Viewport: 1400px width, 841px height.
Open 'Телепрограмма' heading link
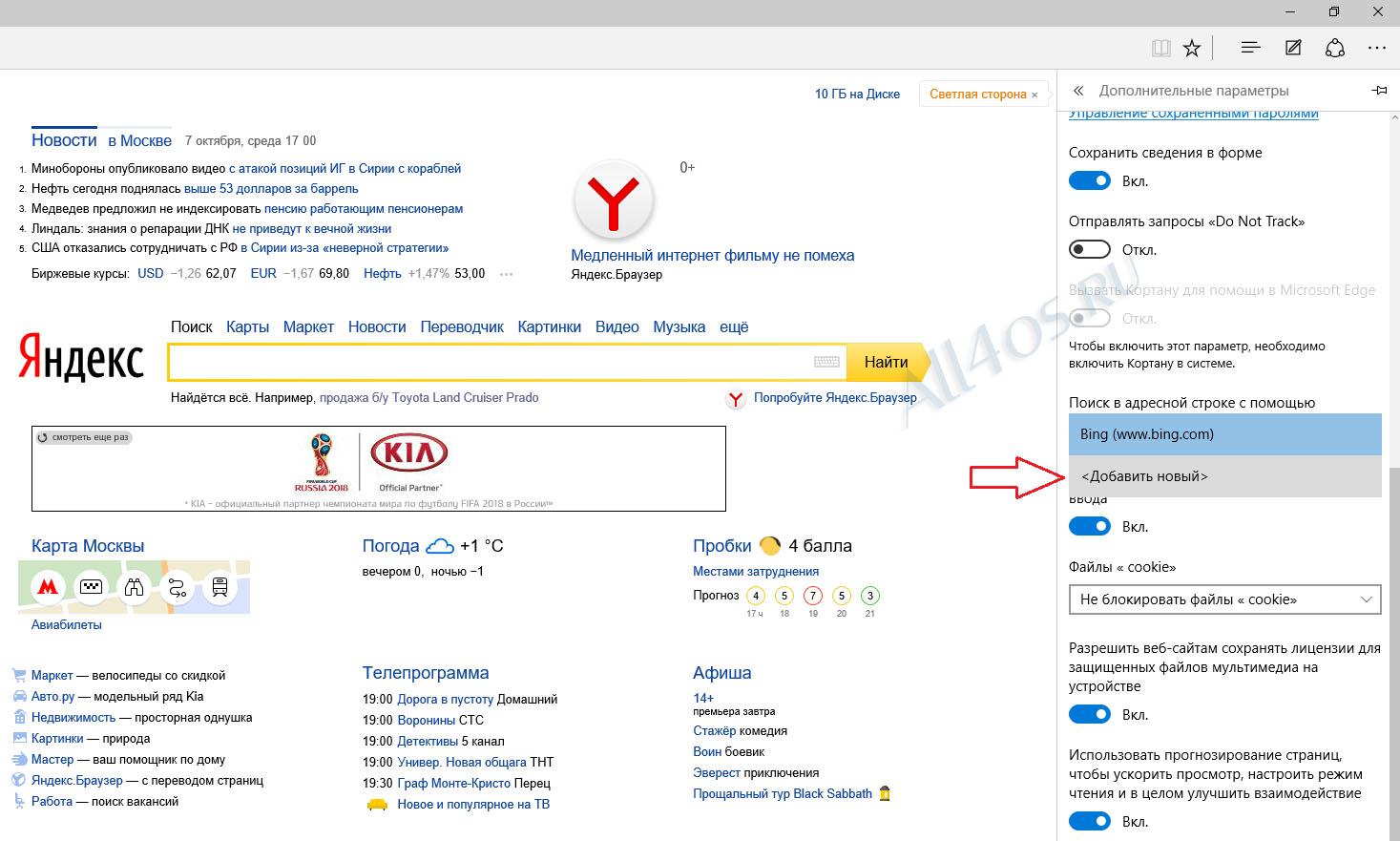tap(426, 673)
